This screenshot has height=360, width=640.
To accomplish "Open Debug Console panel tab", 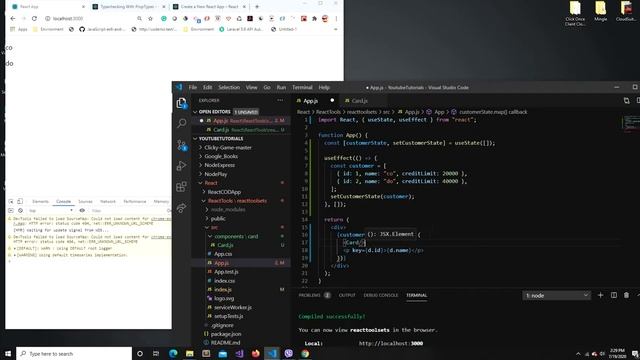I will 380,295.
